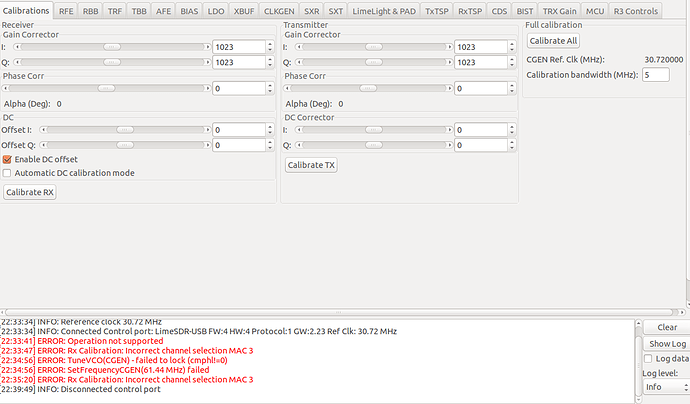Click the Transmitter Phase Corr value field
Screen dimensions: 690x404
[x=481, y=88]
